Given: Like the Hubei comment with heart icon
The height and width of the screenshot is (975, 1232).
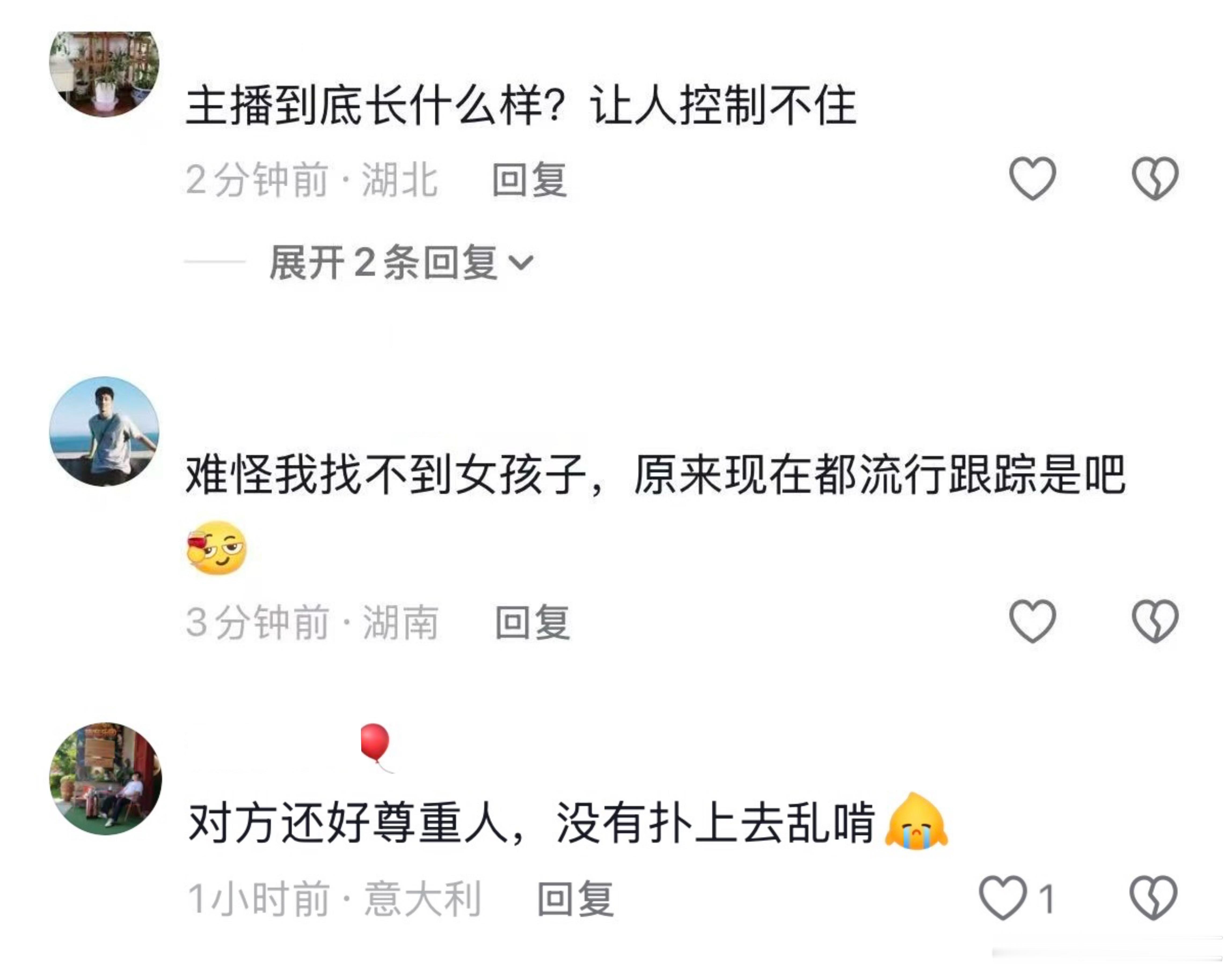Looking at the screenshot, I should click(1032, 178).
